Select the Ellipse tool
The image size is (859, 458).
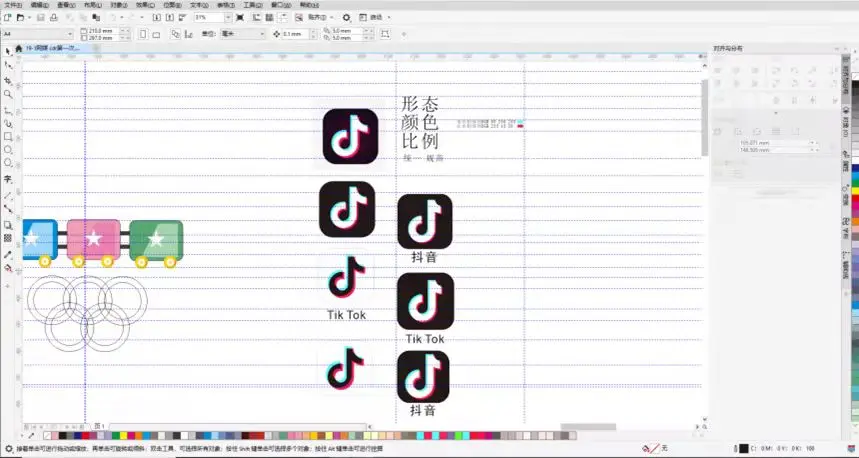(x=8, y=150)
